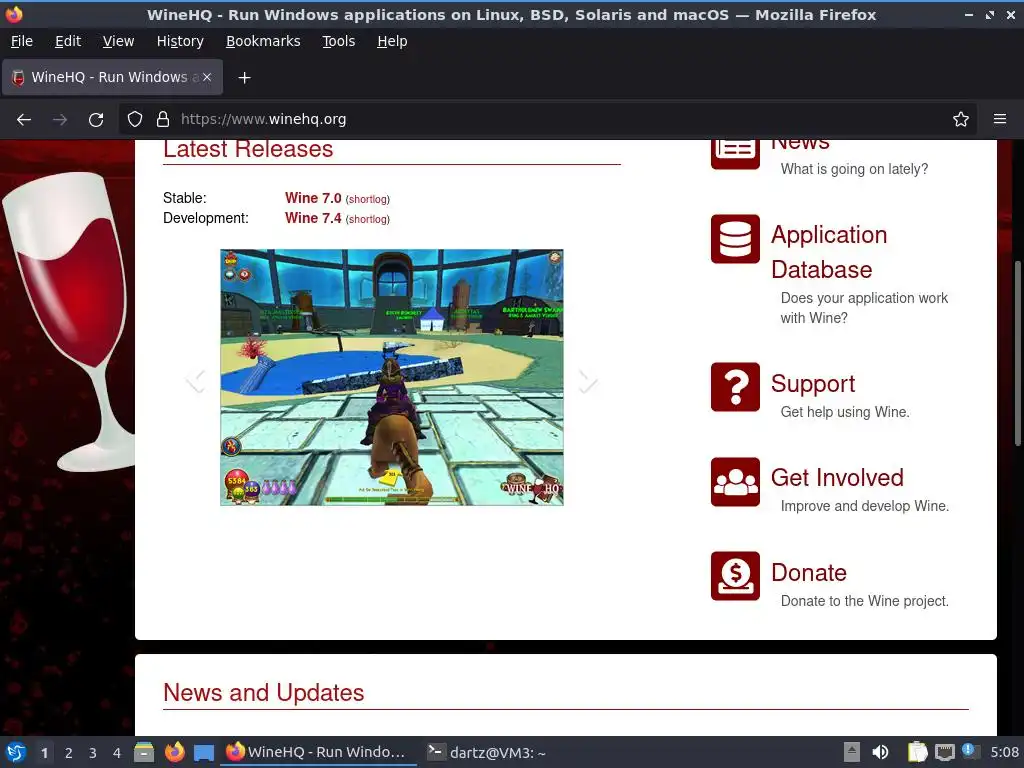This screenshot has height=768, width=1024.
Task: Click the 'Donate to the Wine project.' text
Action: [x=865, y=601]
